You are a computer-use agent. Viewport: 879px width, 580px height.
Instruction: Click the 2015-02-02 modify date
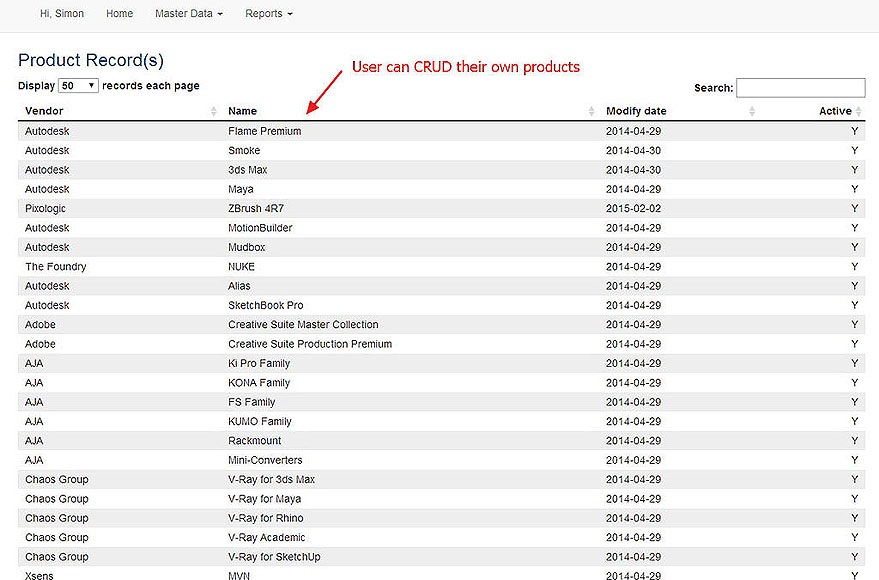(x=633, y=208)
